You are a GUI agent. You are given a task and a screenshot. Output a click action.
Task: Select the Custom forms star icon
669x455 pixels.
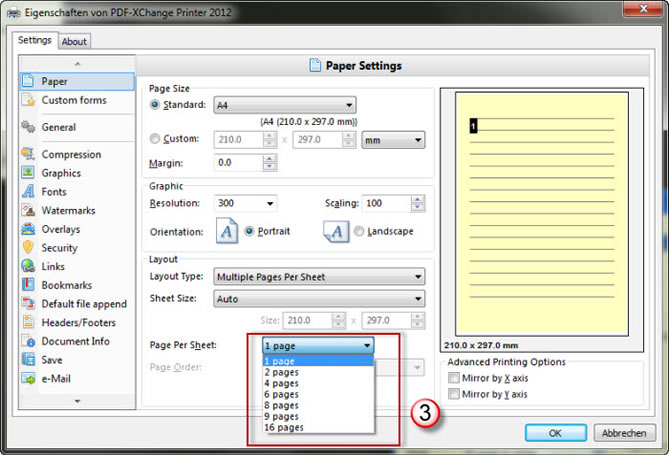click(29, 100)
